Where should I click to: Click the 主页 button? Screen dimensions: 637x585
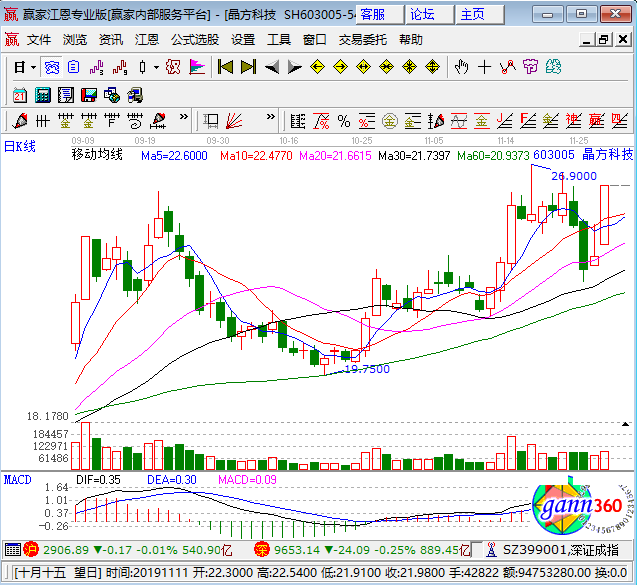pyautogui.click(x=480, y=15)
